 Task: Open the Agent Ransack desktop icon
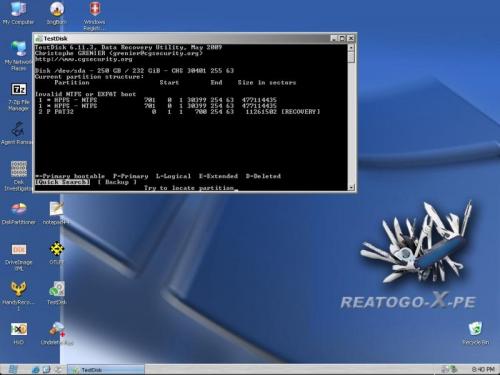[17, 133]
